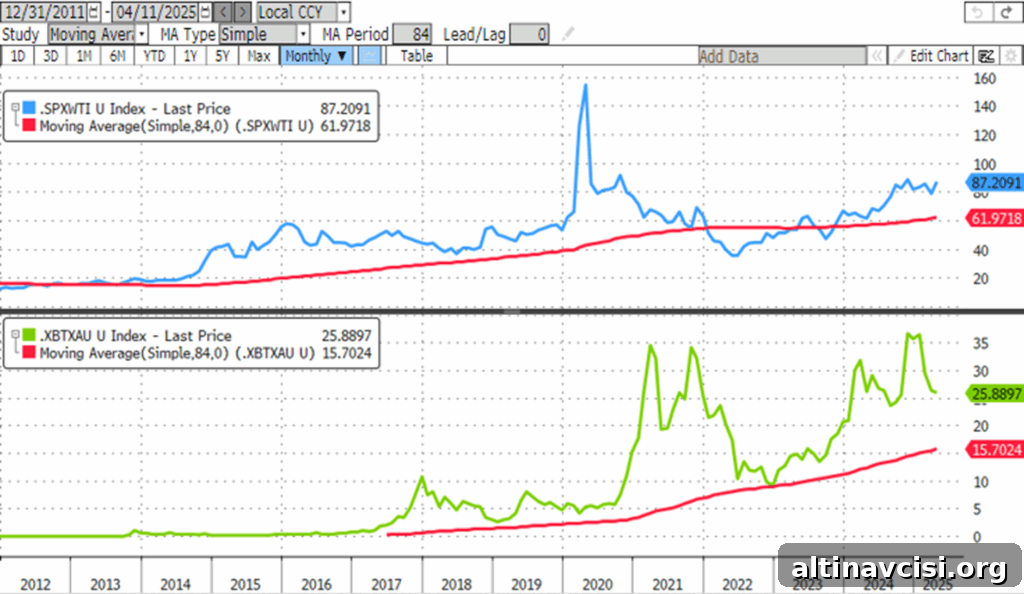Open the end date calendar picker
This screenshot has width=1024, height=594.
(x=205, y=12)
